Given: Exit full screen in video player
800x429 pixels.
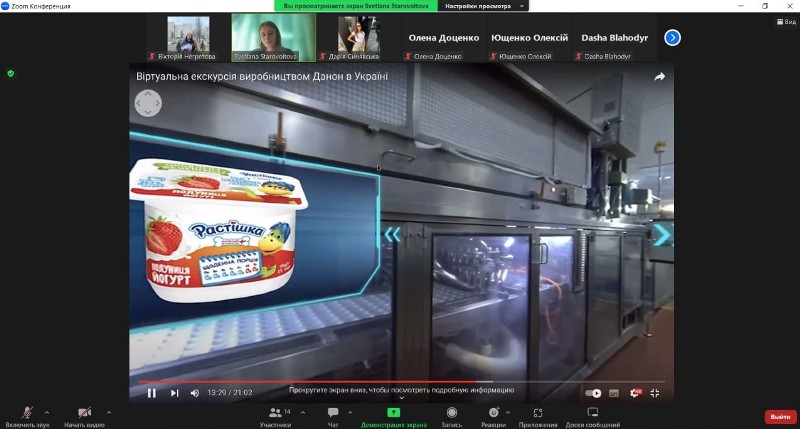Looking at the screenshot, I should (655, 393).
